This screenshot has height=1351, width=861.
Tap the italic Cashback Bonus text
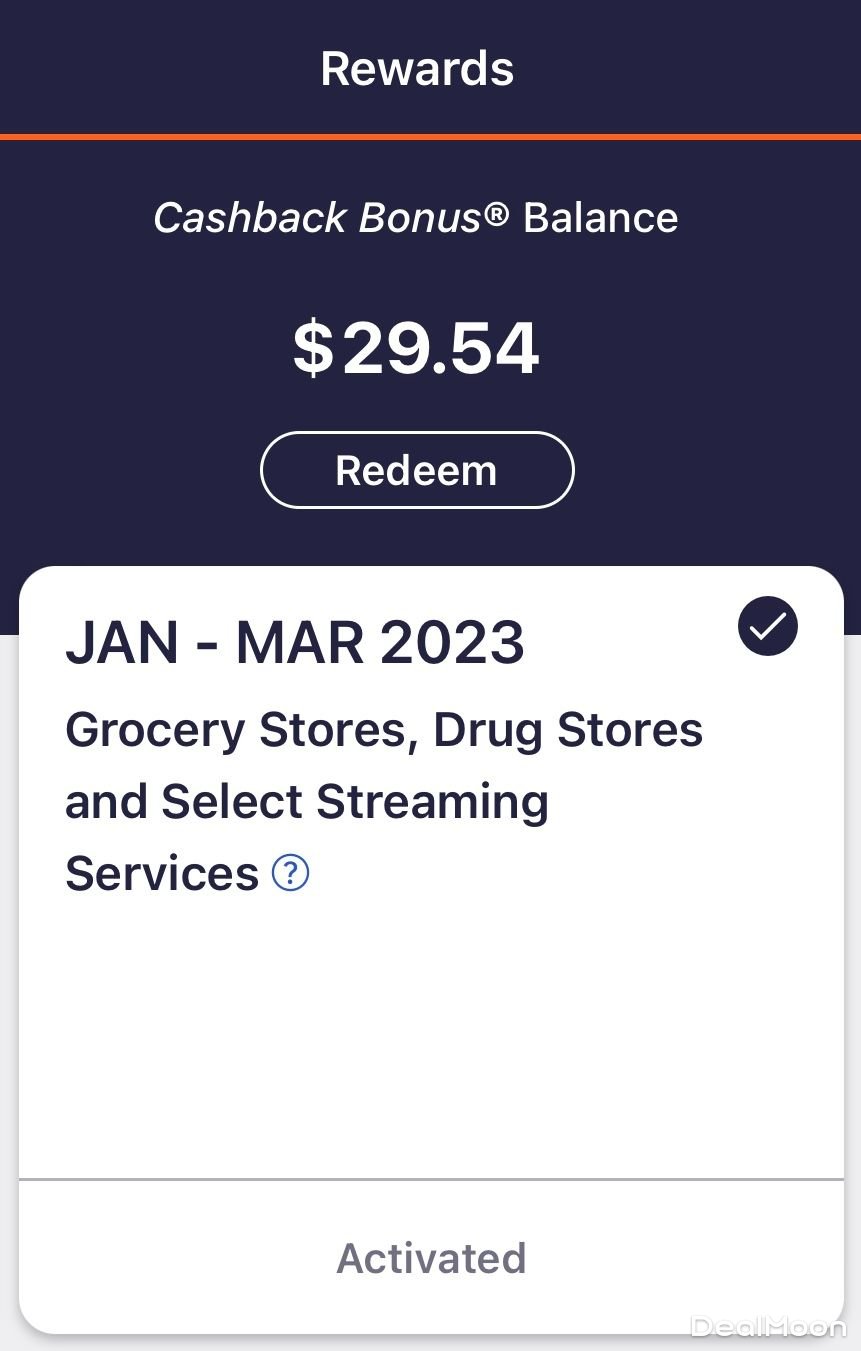[x=318, y=217]
